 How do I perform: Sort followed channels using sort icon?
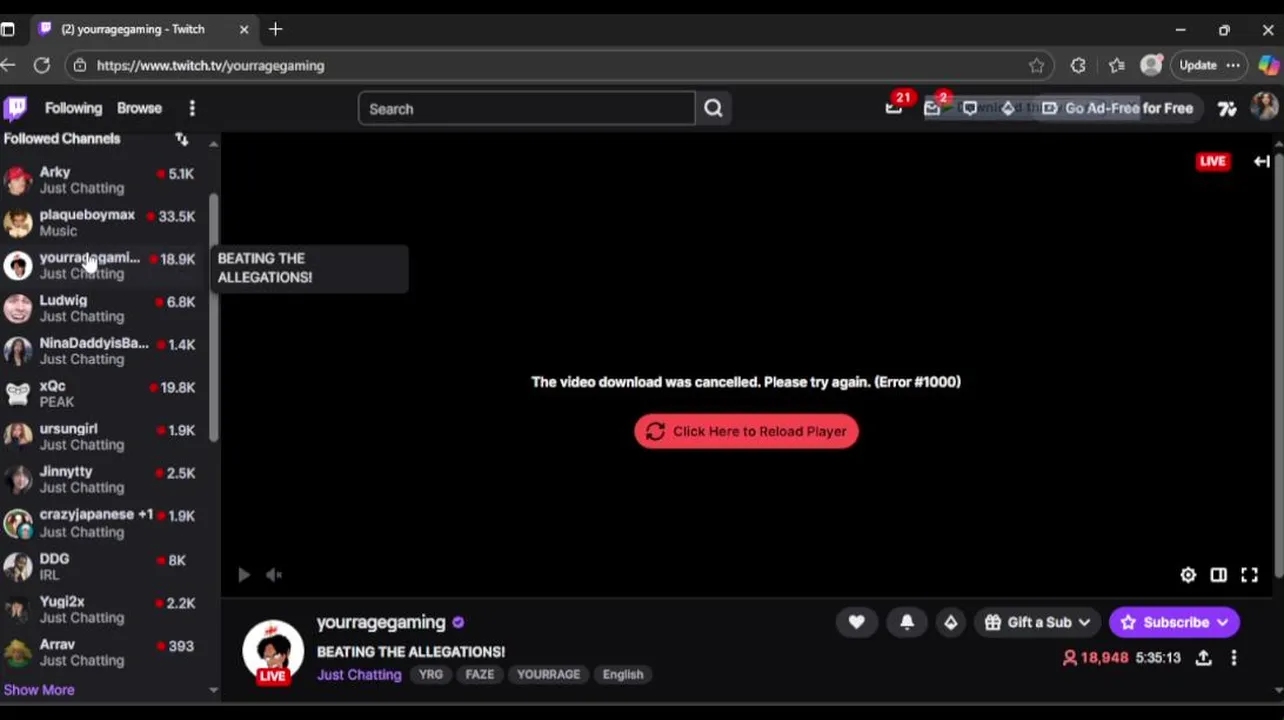pos(181,139)
